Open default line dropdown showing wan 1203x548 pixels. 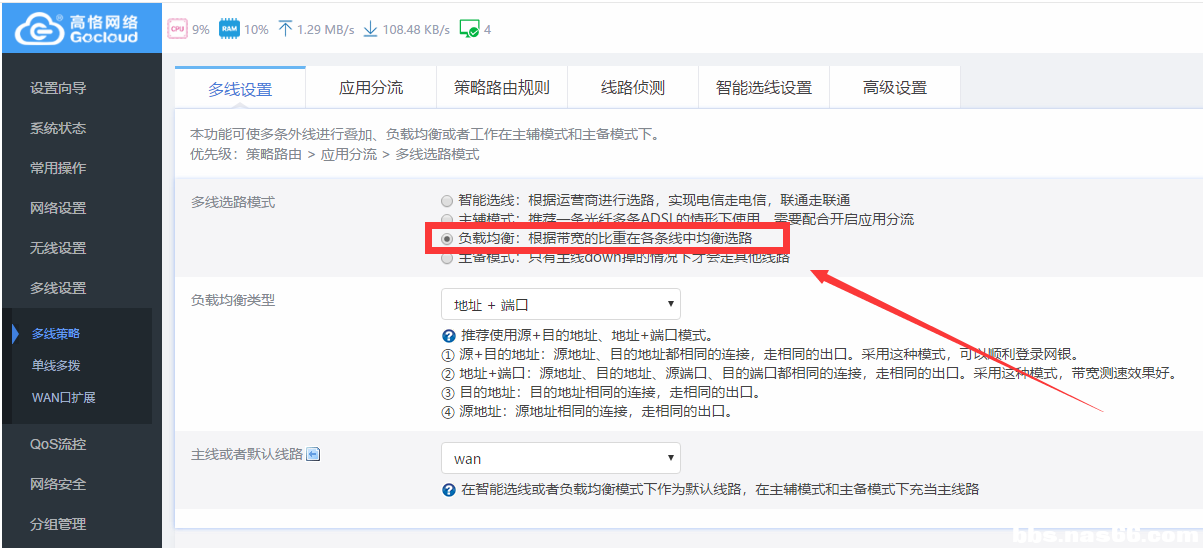561,459
